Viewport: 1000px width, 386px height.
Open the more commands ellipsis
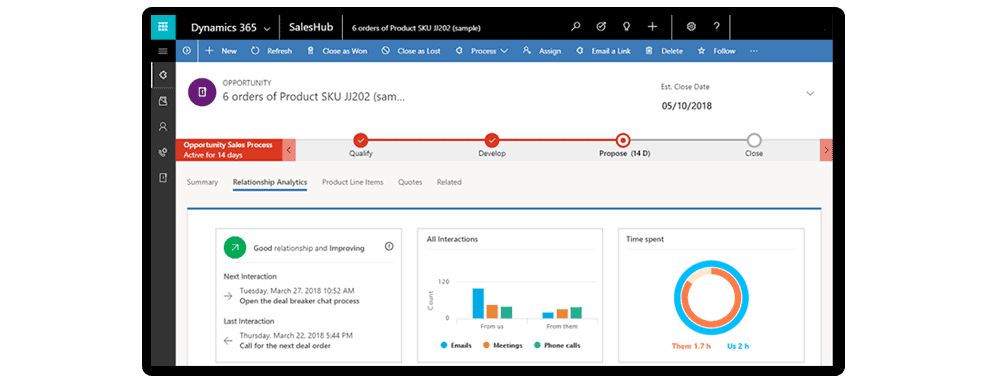(x=754, y=51)
